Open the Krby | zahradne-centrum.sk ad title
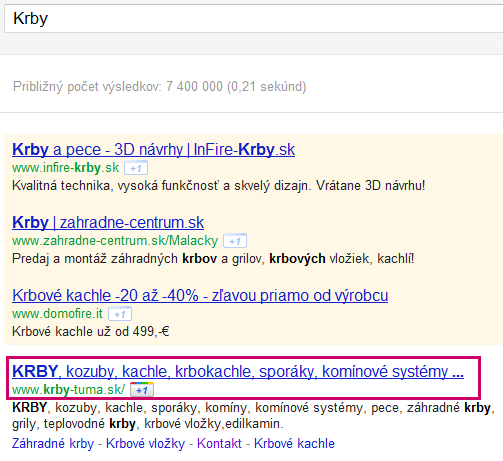 point(108,223)
